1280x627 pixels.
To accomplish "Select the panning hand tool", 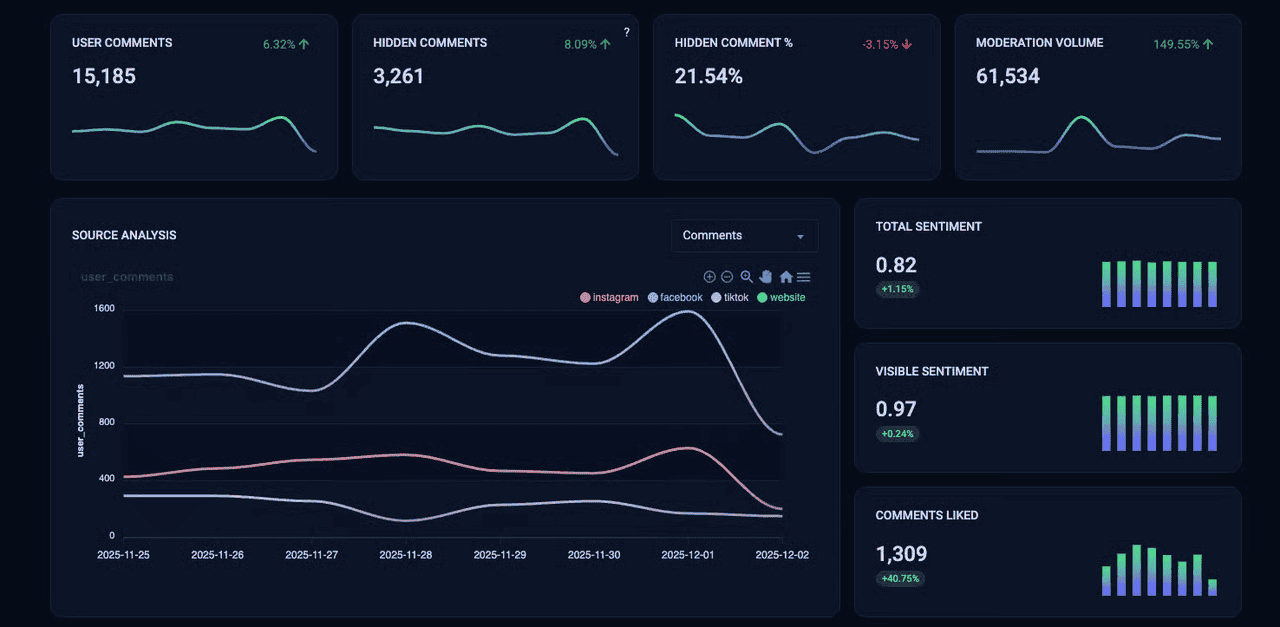I will 766,277.
